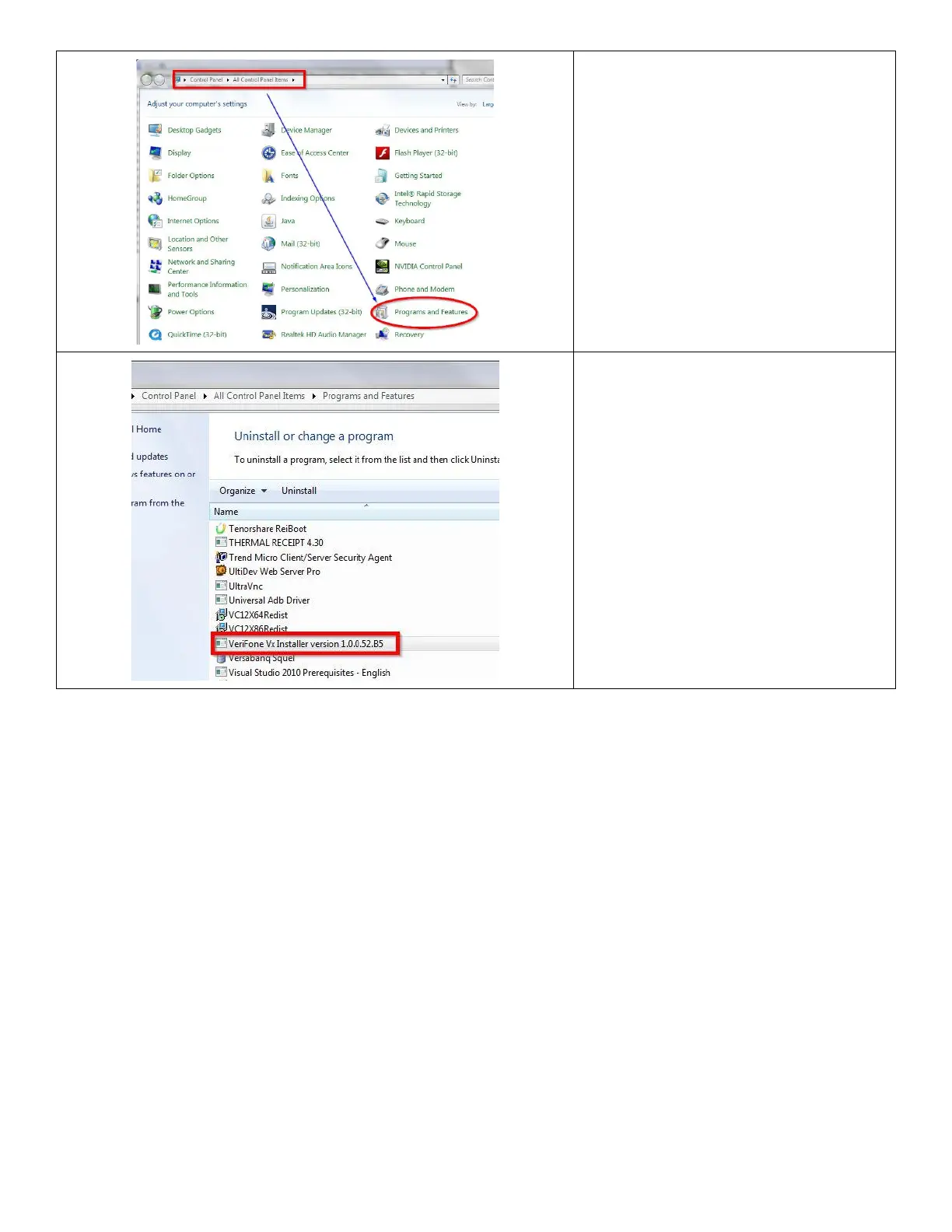Click the installed updates sidebar link
Viewport: 952px width, 1232px height.
pos(150,457)
